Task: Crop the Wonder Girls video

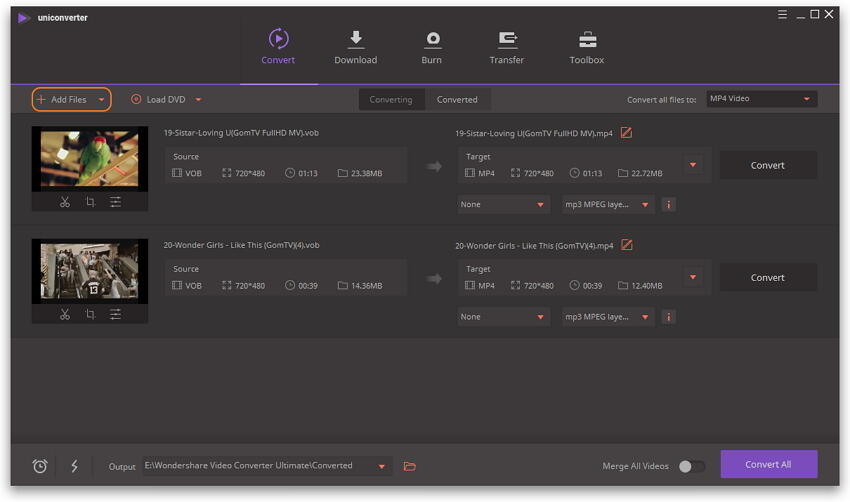Action: tap(90, 314)
